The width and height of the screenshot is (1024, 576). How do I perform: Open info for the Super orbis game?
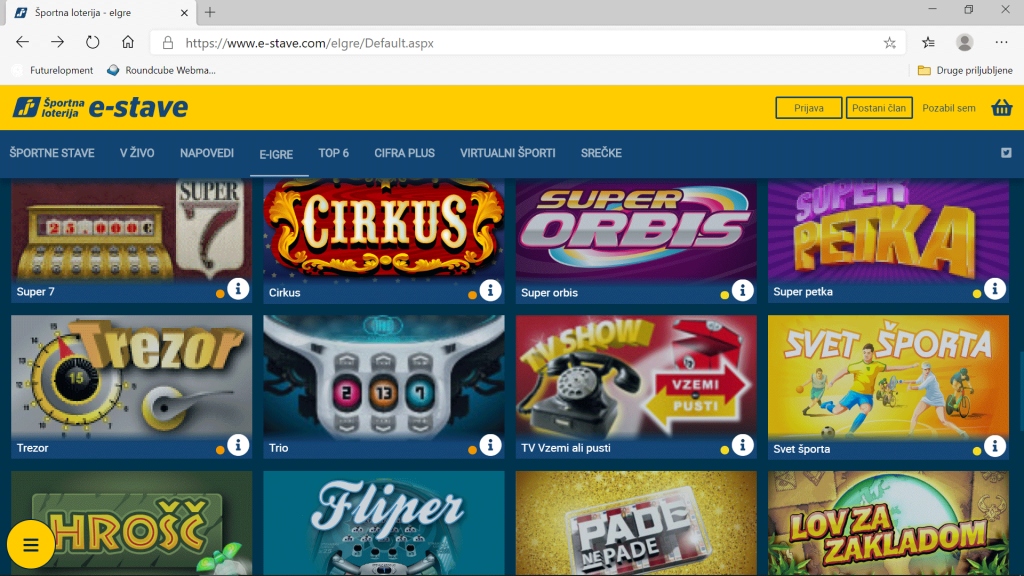pos(743,290)
